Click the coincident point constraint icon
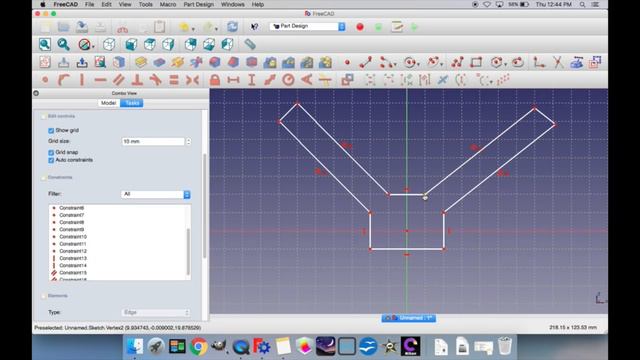The image size is (640, 360). tap(45, 80)
